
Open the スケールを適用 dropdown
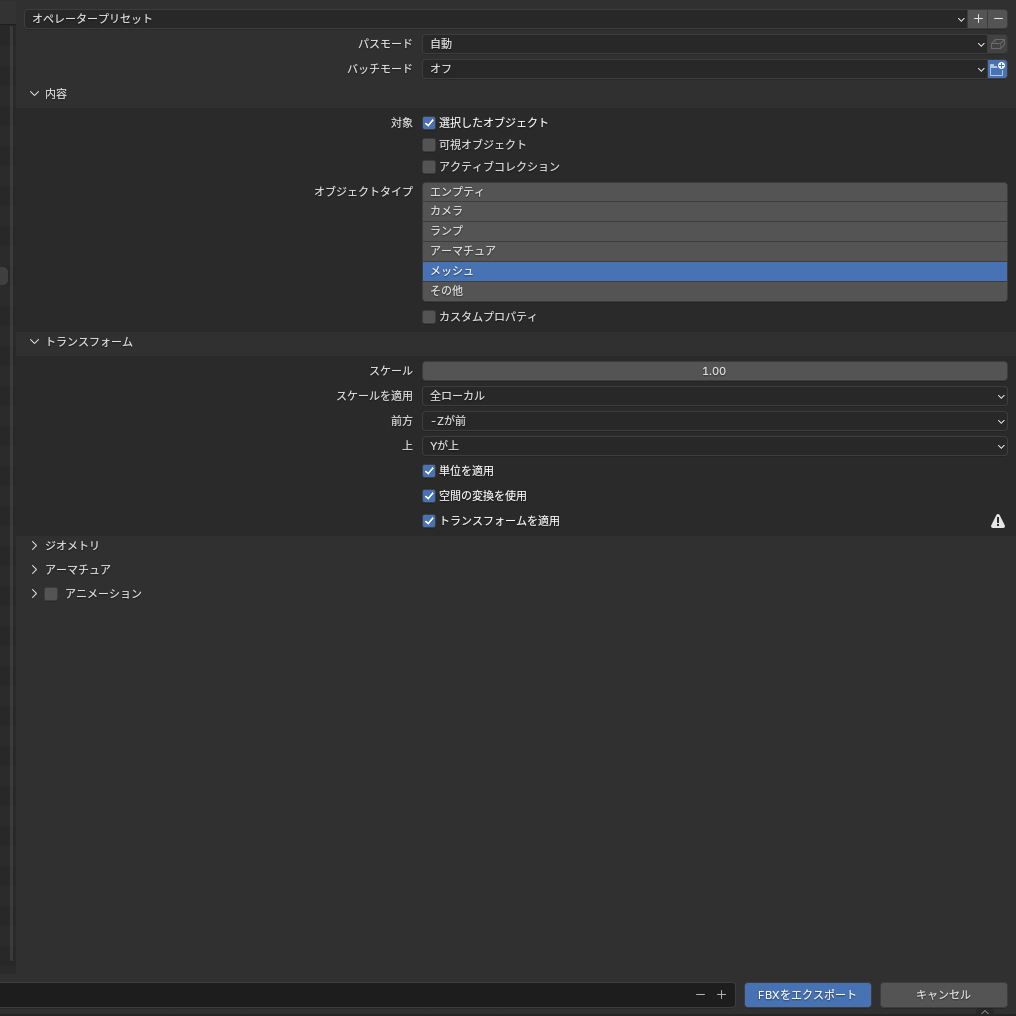pyautogui.click(x=714, y=396)
